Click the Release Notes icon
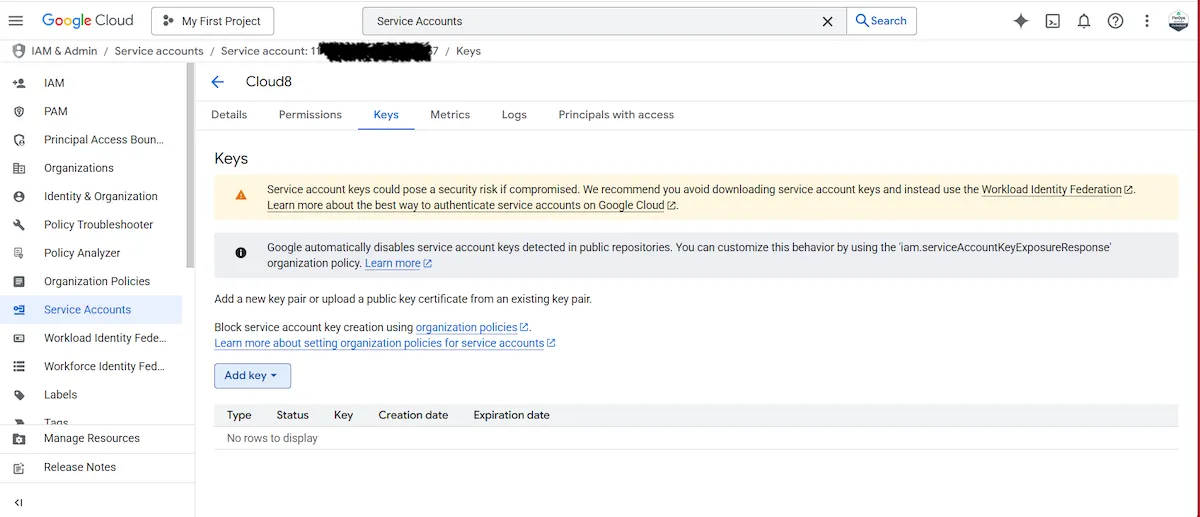1200x517 pixels. (19, 467)
